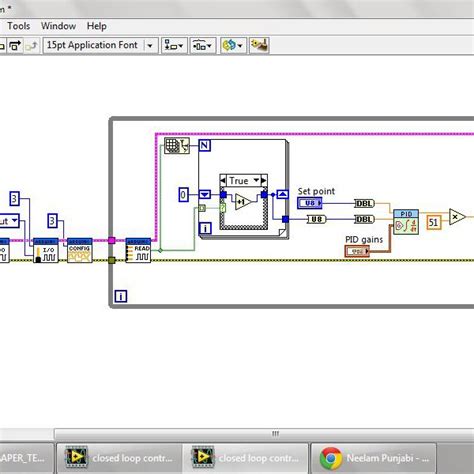
Task: Select the Arduino I/O node
Action: [46, 251]
